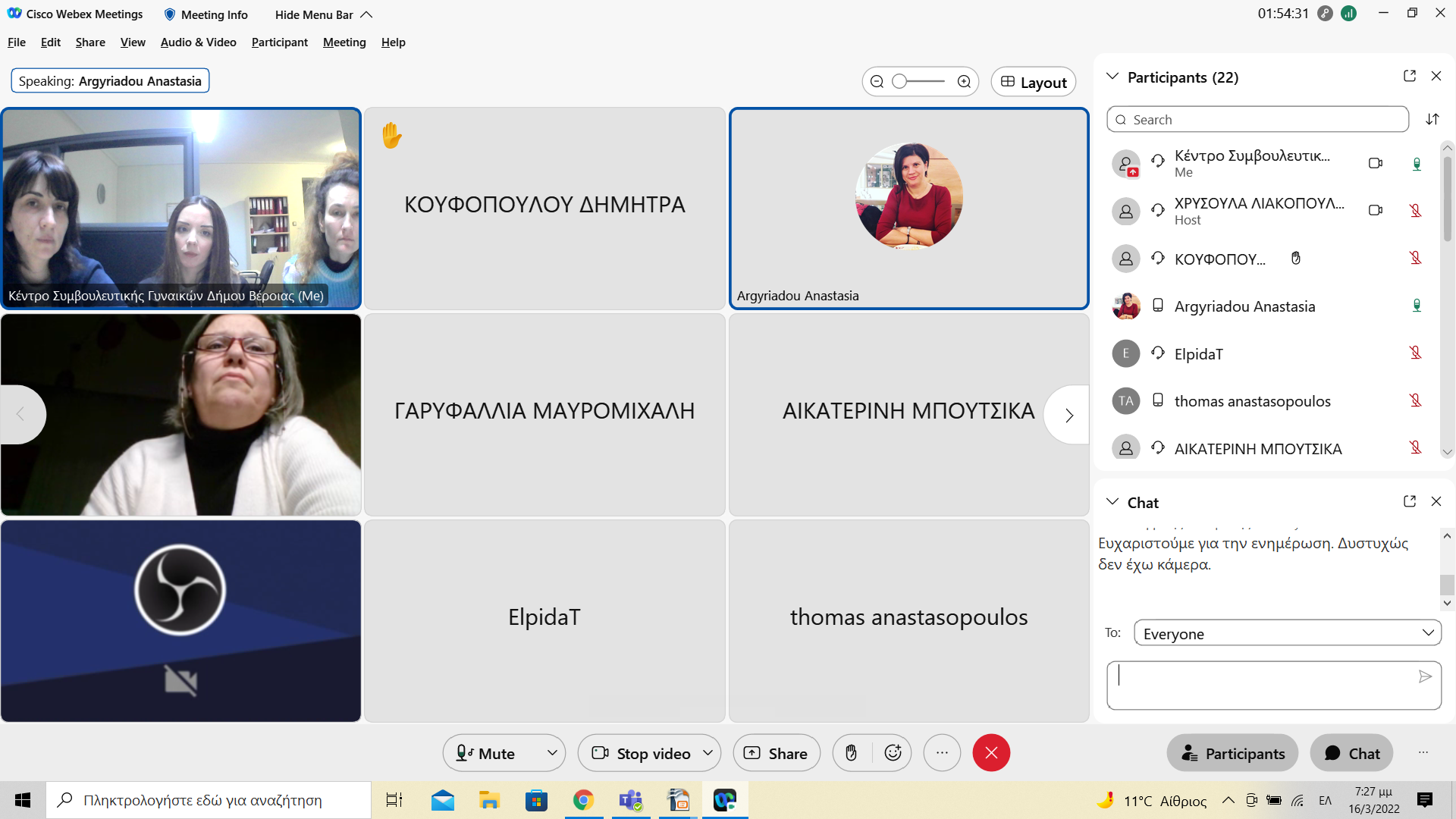Click the Share content button
This screenshot has width=1456, height=819.
[777, 753]
